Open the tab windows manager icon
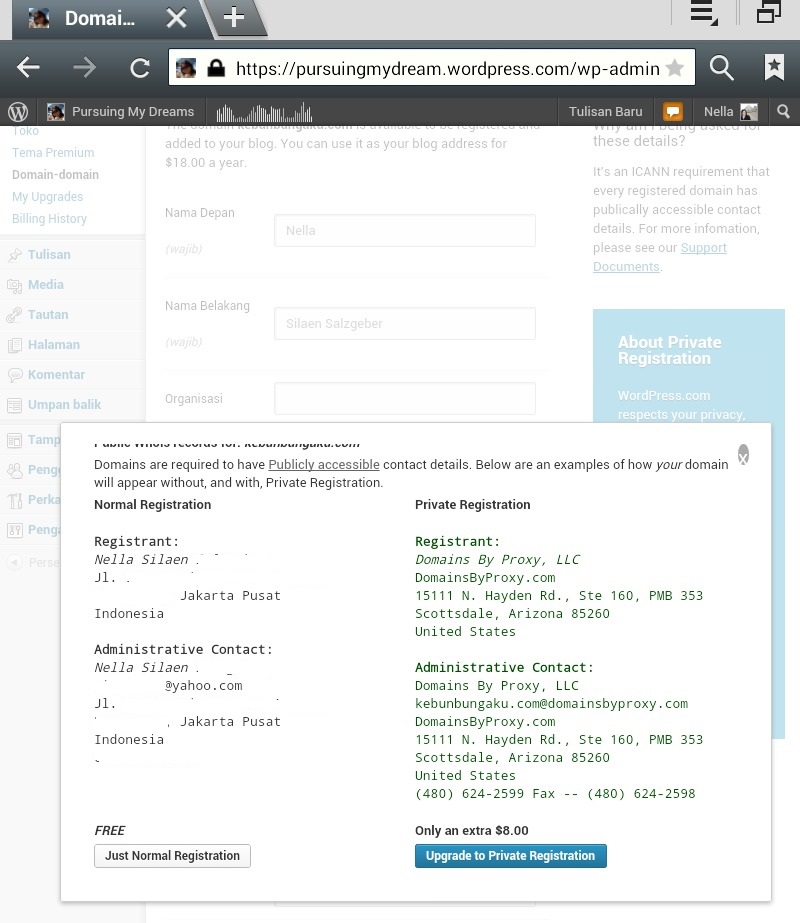Screen dimensions: 800x923 click(x=768, y=14)
